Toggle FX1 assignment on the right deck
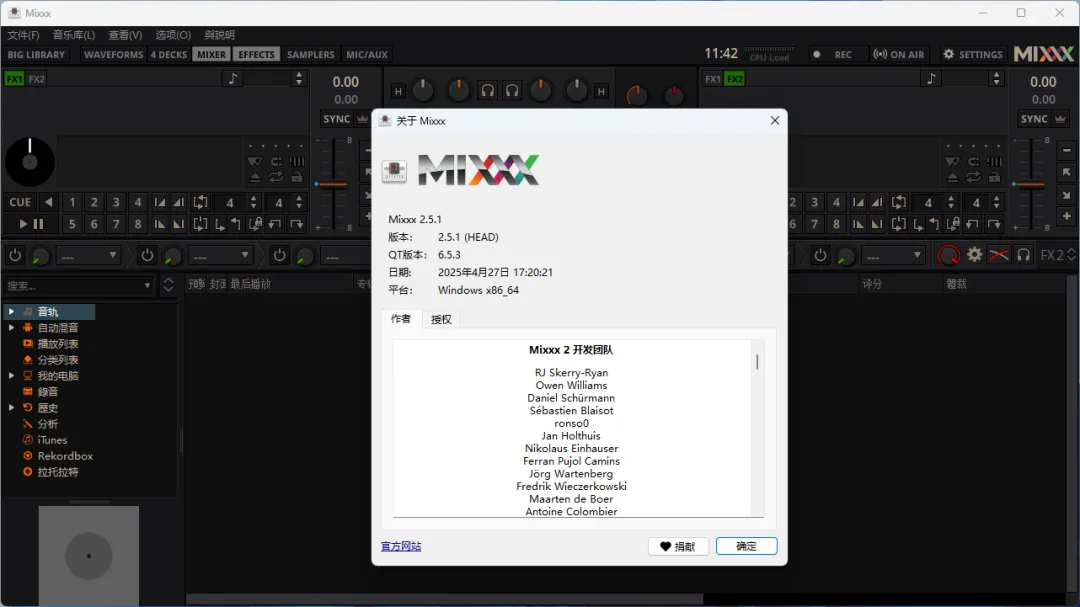 click(x=712, y=79)
